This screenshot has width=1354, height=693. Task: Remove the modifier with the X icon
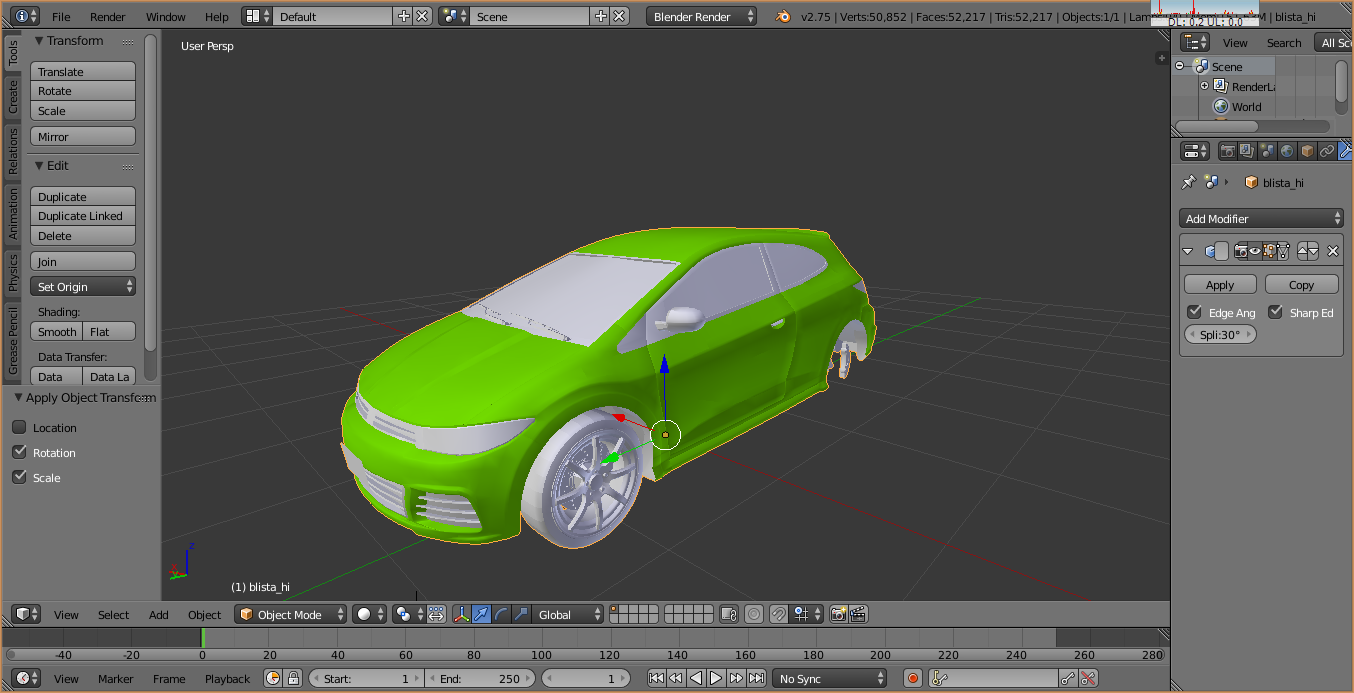click(x=1332, y=251)
